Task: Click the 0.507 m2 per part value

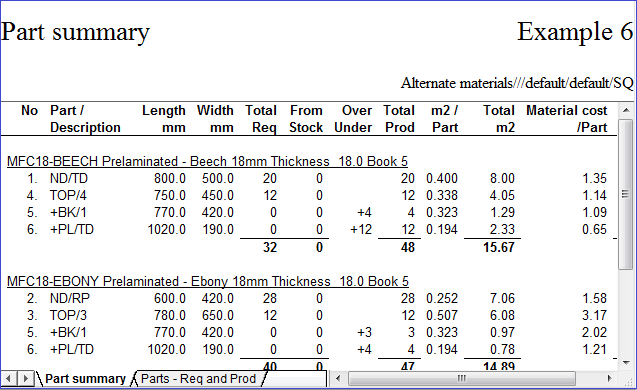Action: pos(442,315)
